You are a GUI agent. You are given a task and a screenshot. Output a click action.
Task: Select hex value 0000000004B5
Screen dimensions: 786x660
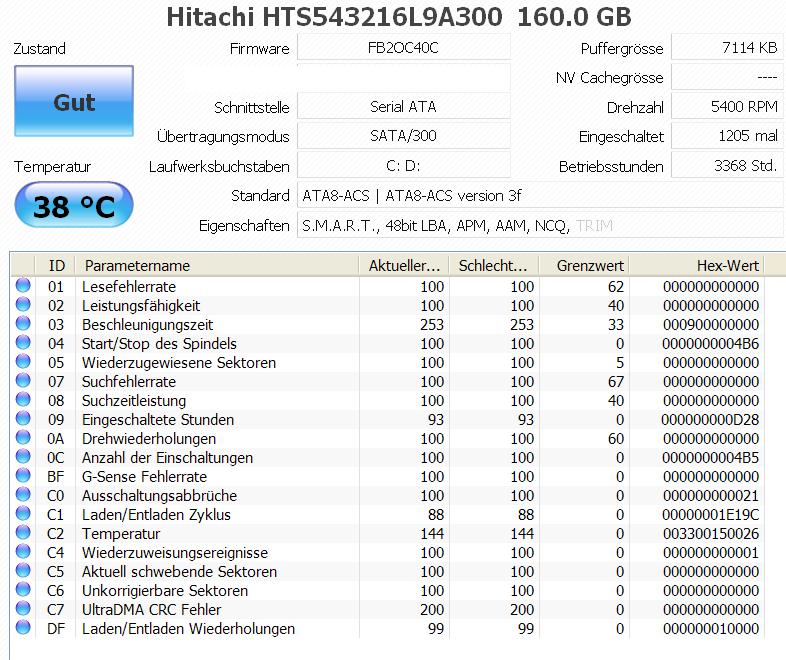[x=710, y=458]
